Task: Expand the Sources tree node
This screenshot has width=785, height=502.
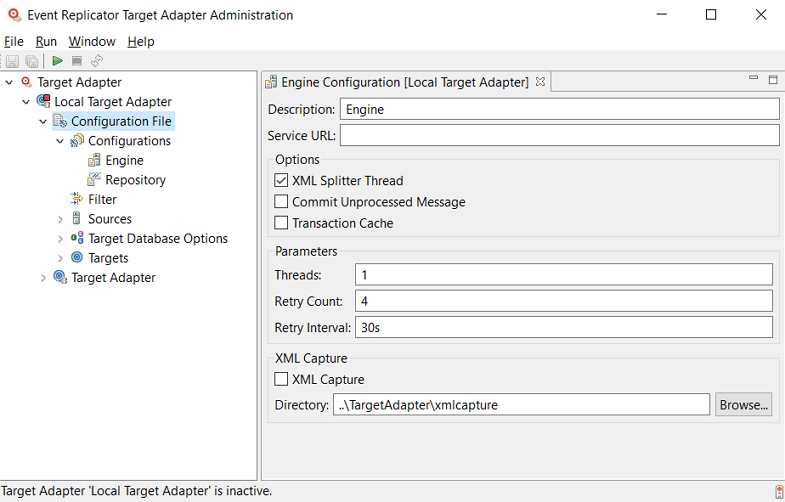Action: (x=60, y=219)
